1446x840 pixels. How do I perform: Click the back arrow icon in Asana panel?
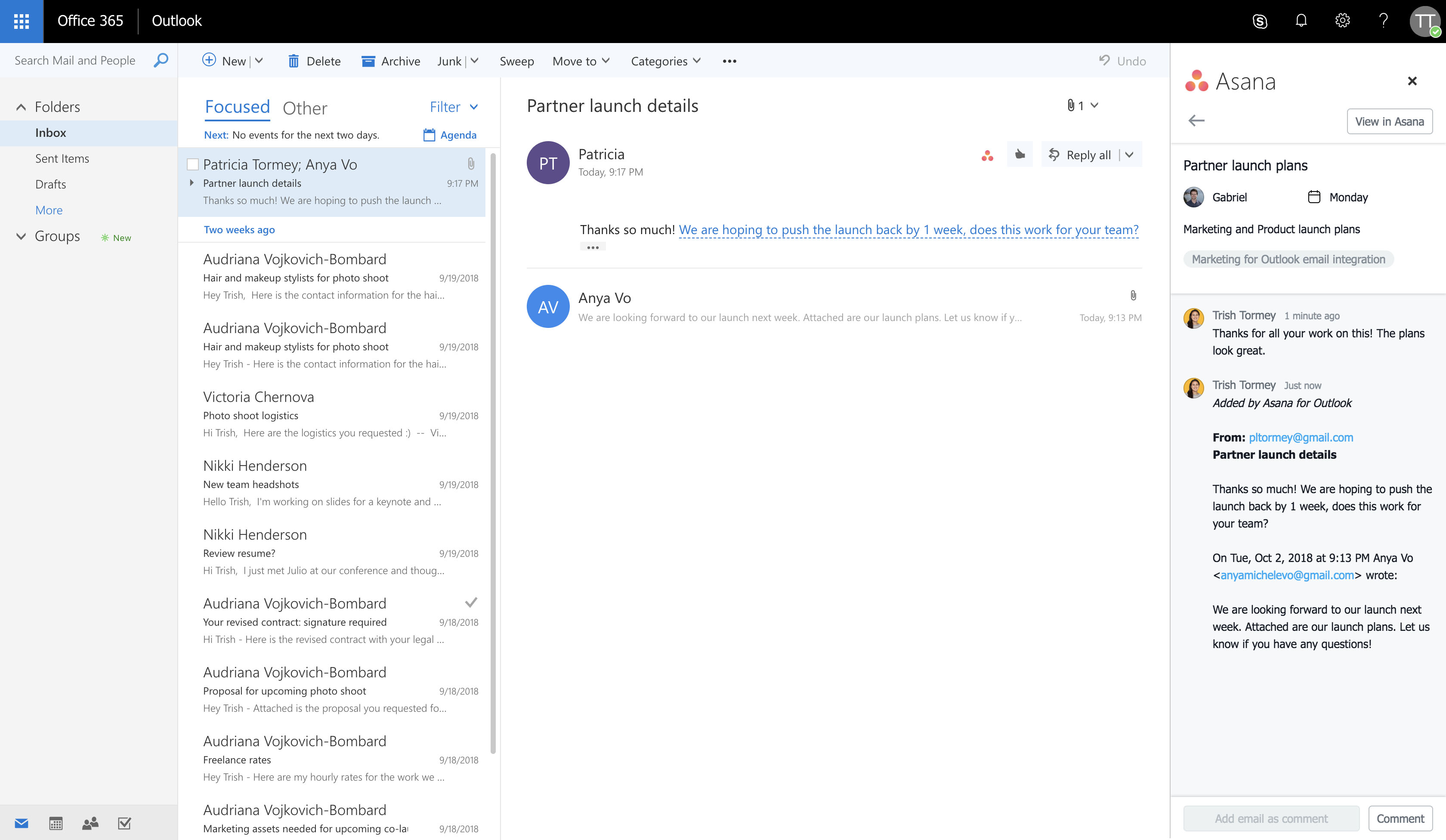pyautogui.click(x=1196, y=120)
